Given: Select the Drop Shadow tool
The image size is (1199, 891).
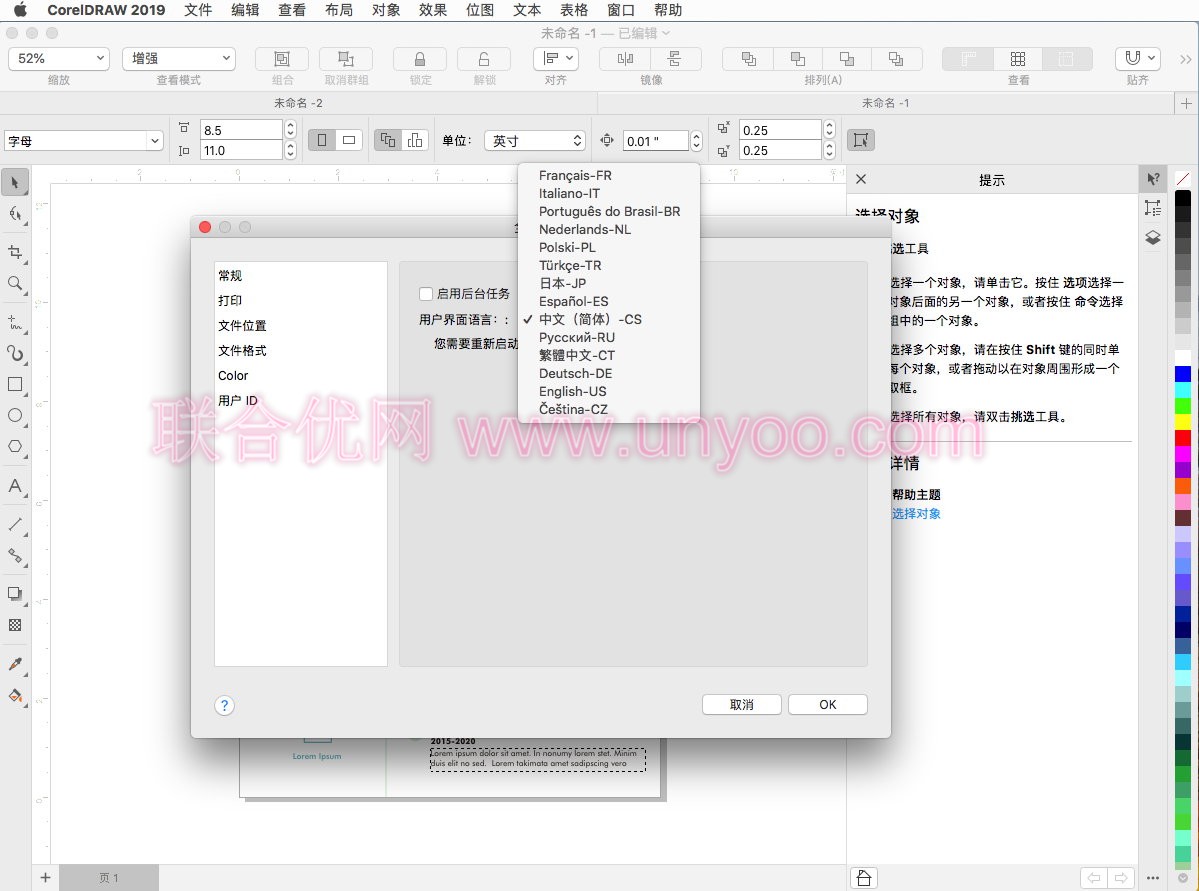Looking at the screenshot, I should pyautogui.click(x=15, y=593).
